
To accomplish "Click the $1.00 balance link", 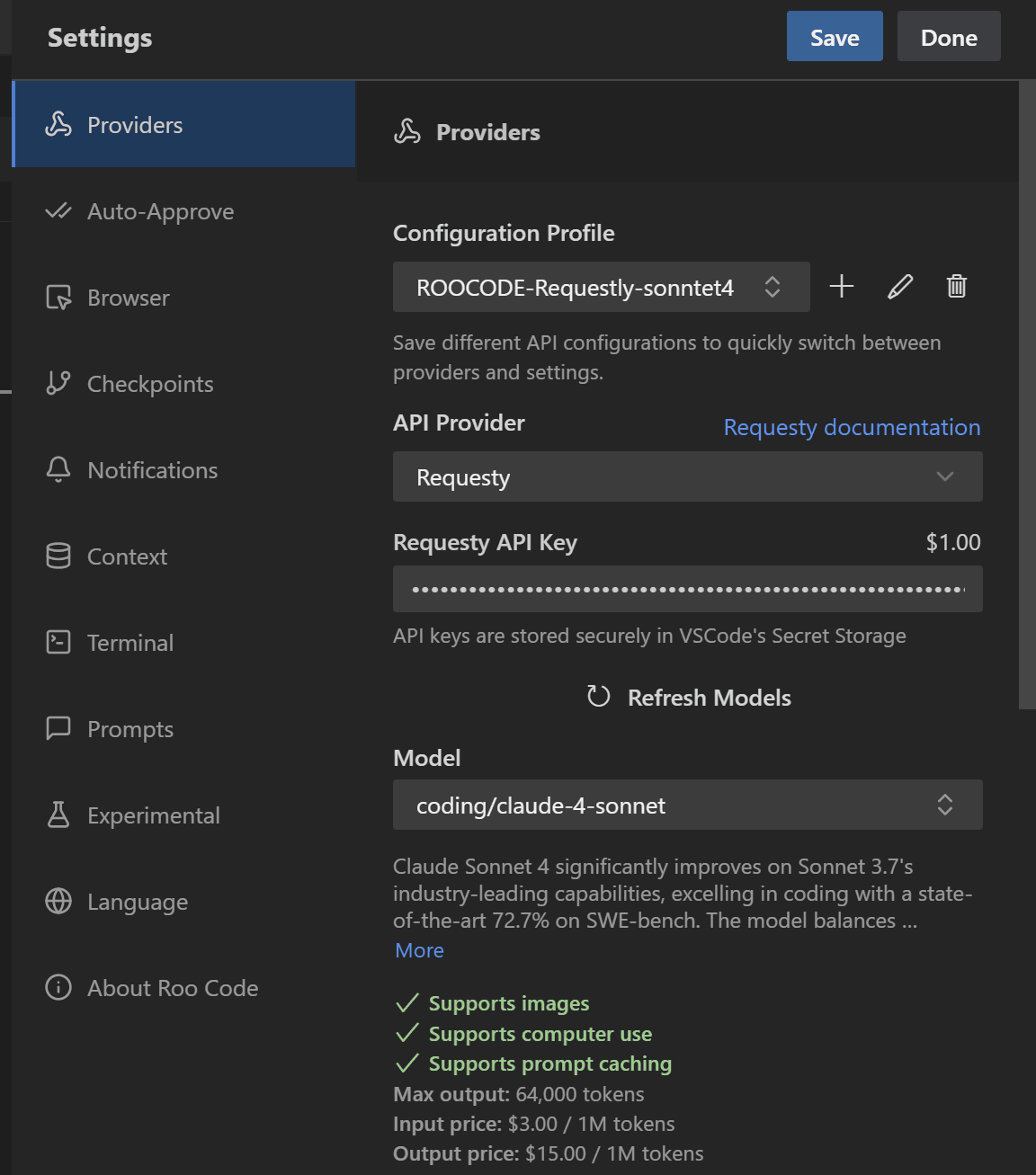I will [953, 542].
